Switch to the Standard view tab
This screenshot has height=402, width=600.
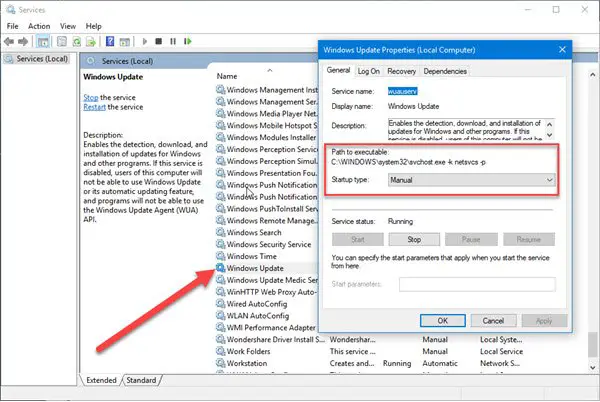point(141,380)
